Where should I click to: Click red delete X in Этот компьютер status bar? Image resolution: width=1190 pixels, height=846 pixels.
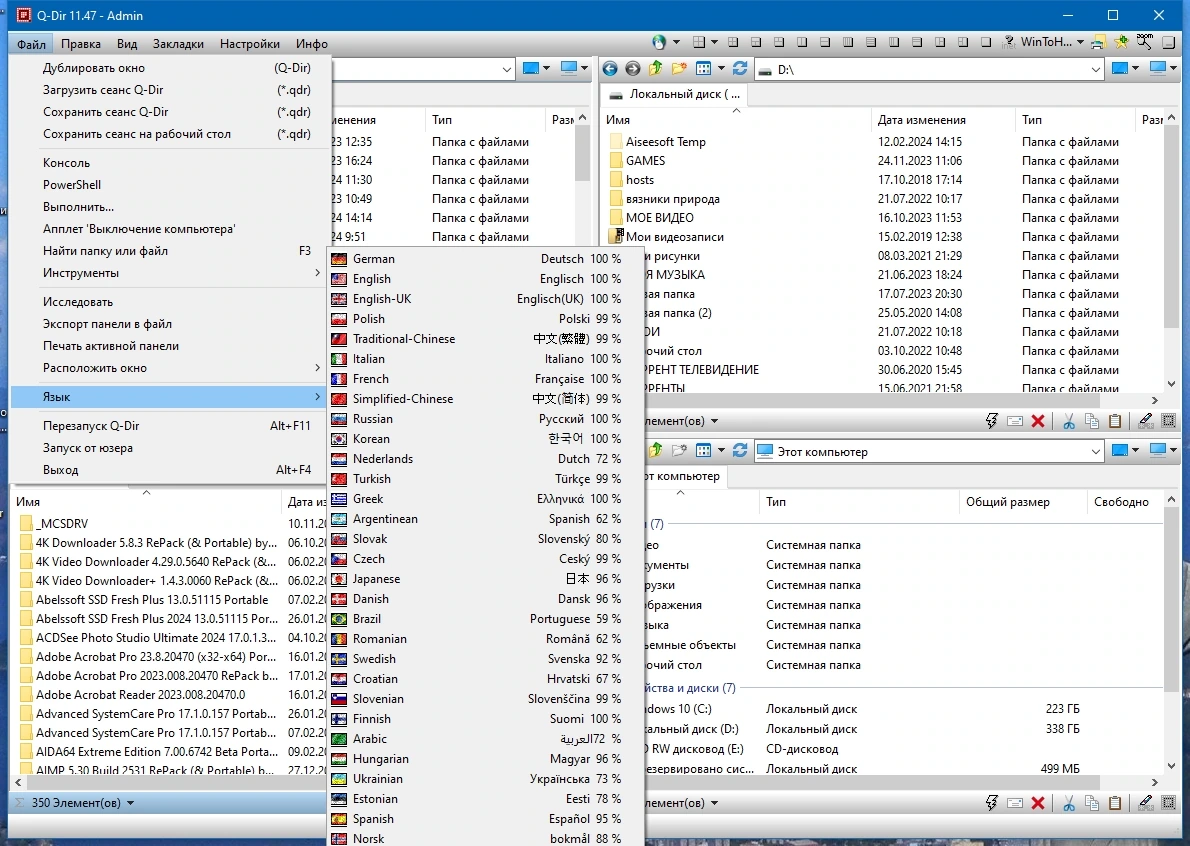click(1038, 803)
